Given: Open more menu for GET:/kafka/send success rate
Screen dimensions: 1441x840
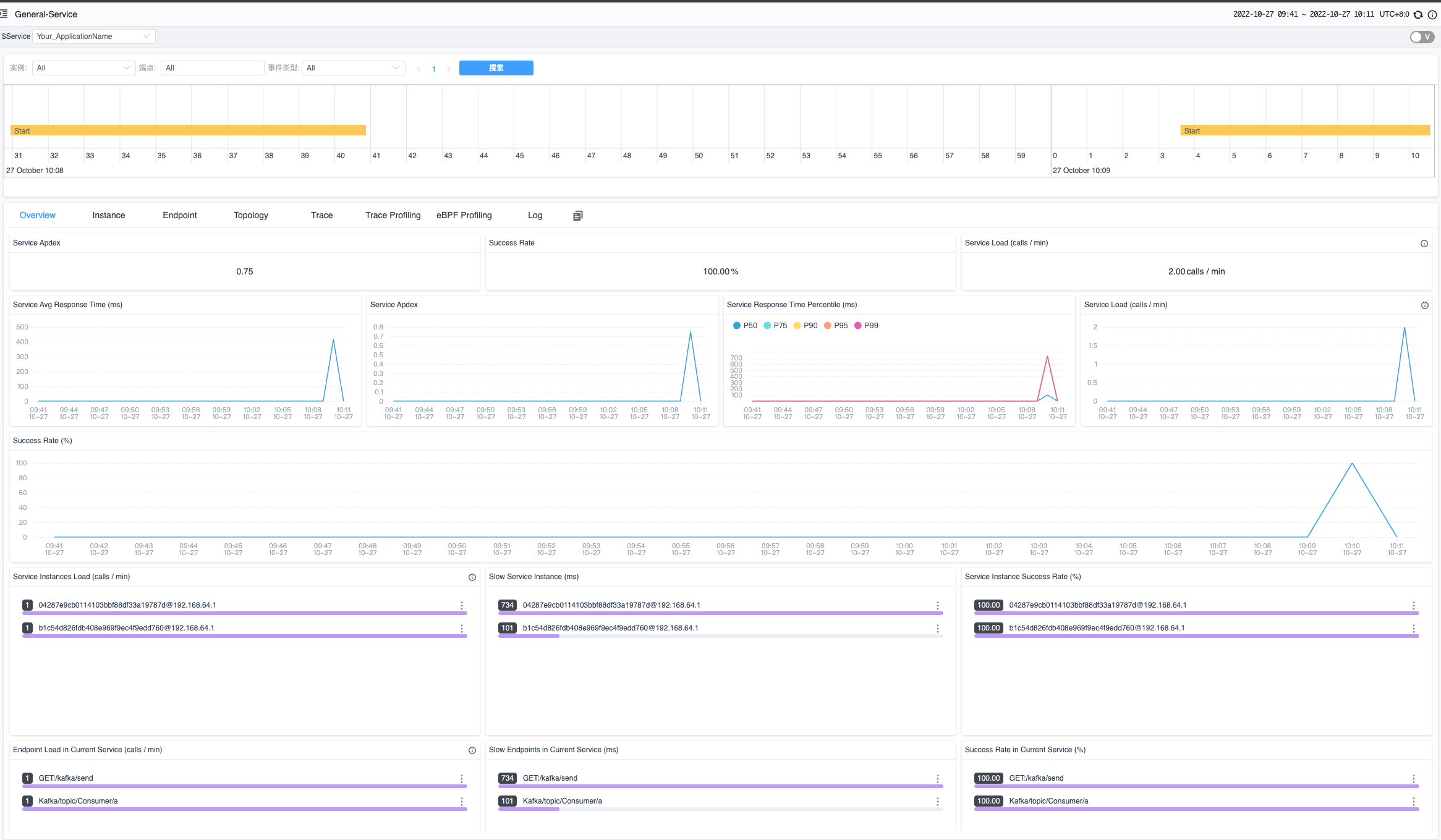Looking at the screenshot, I should click(x=1414, y=779).
